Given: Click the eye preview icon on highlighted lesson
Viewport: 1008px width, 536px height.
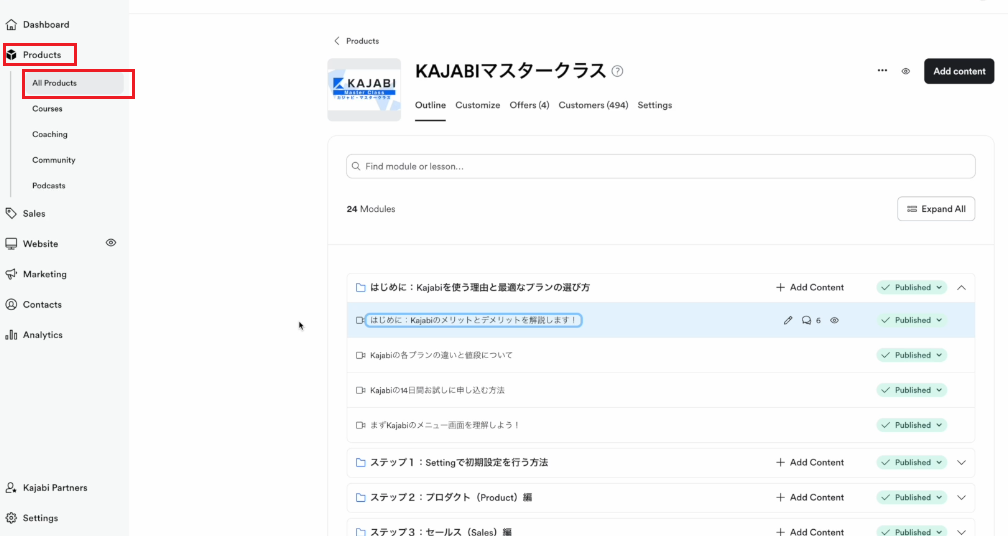Looking at the screenshot, I should pyautogui.click(x=834, y=320).
